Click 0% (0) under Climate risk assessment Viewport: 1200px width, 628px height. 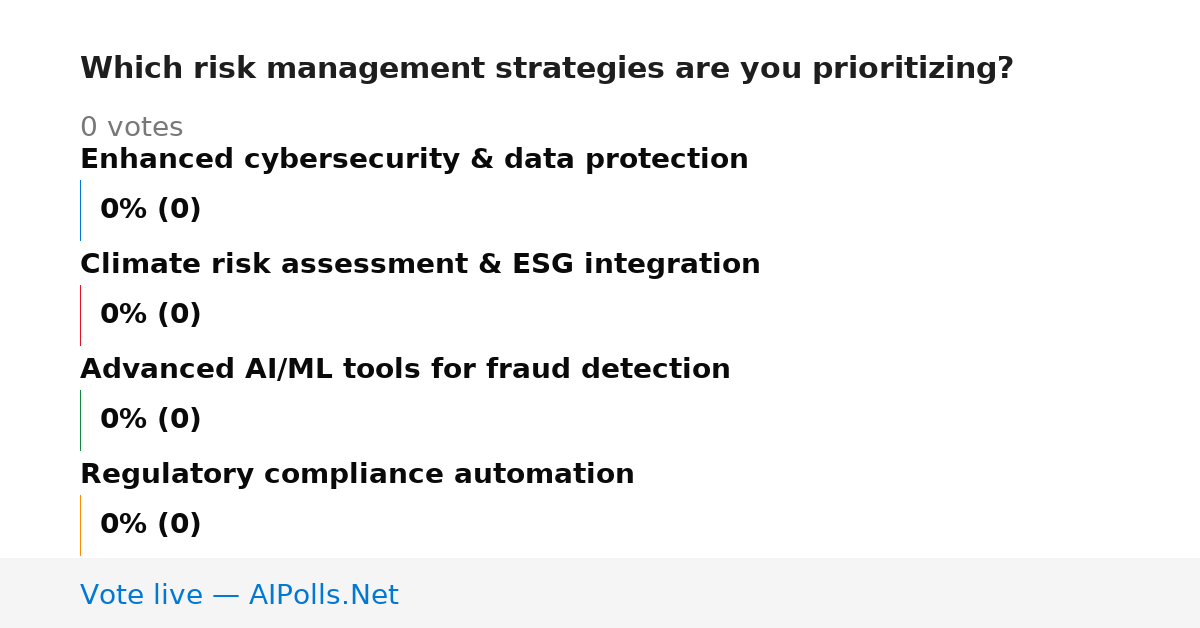tap(150, 315)
